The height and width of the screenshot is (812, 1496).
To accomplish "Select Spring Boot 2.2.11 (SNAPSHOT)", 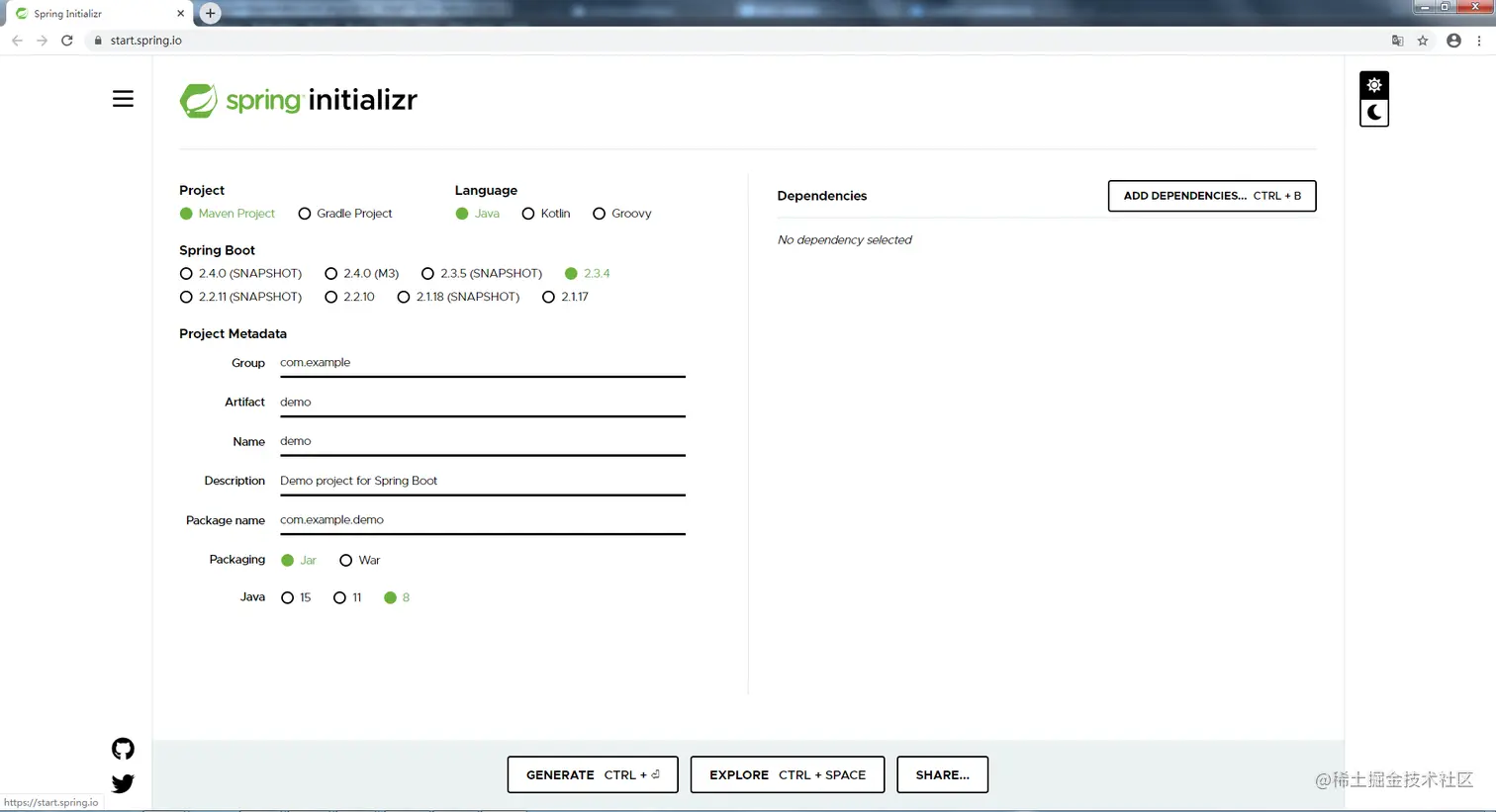I will click(240, 297).
